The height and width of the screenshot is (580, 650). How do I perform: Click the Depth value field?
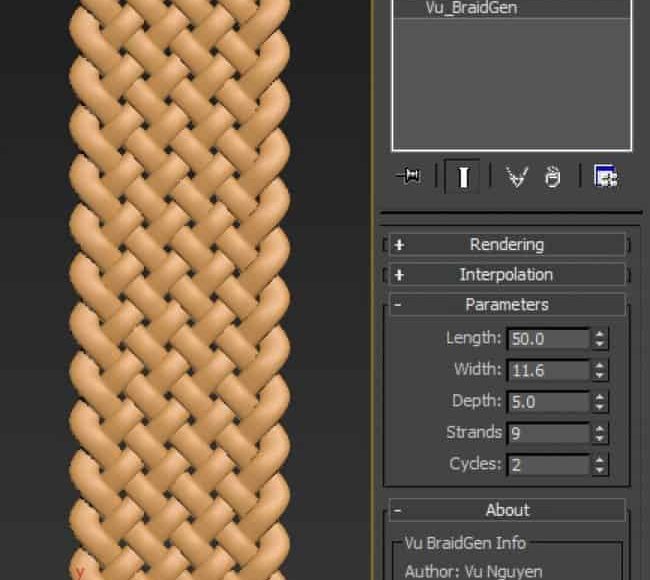547,402
